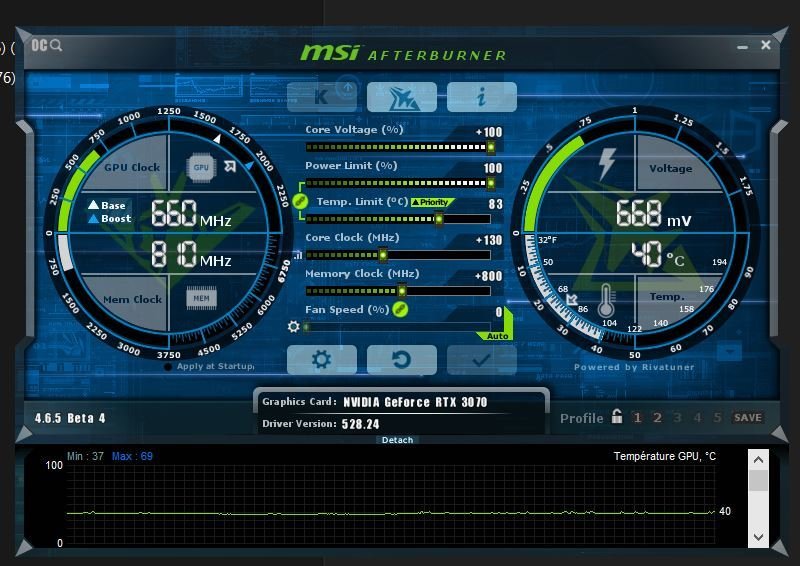Click the Powered by Rivatuner text

(634, 367)
